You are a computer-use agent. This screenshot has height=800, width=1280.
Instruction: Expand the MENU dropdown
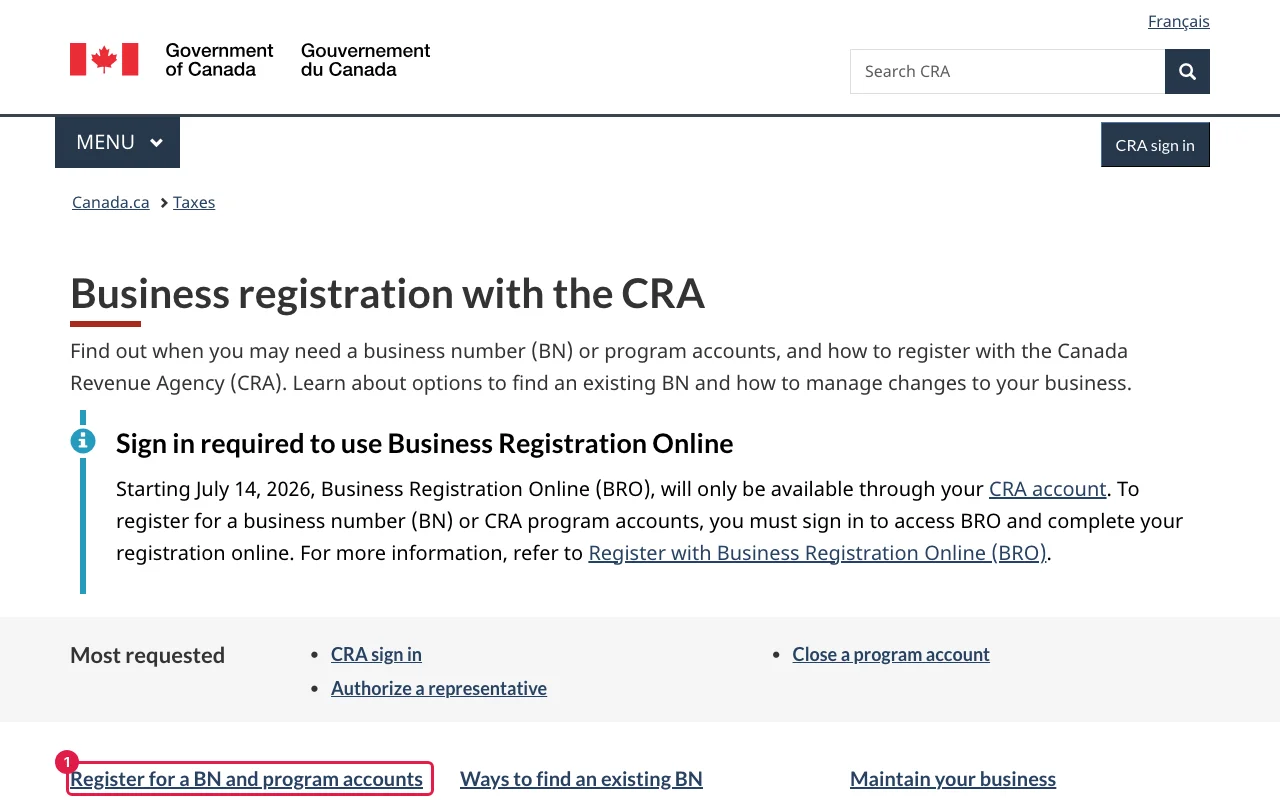[118, 142]
